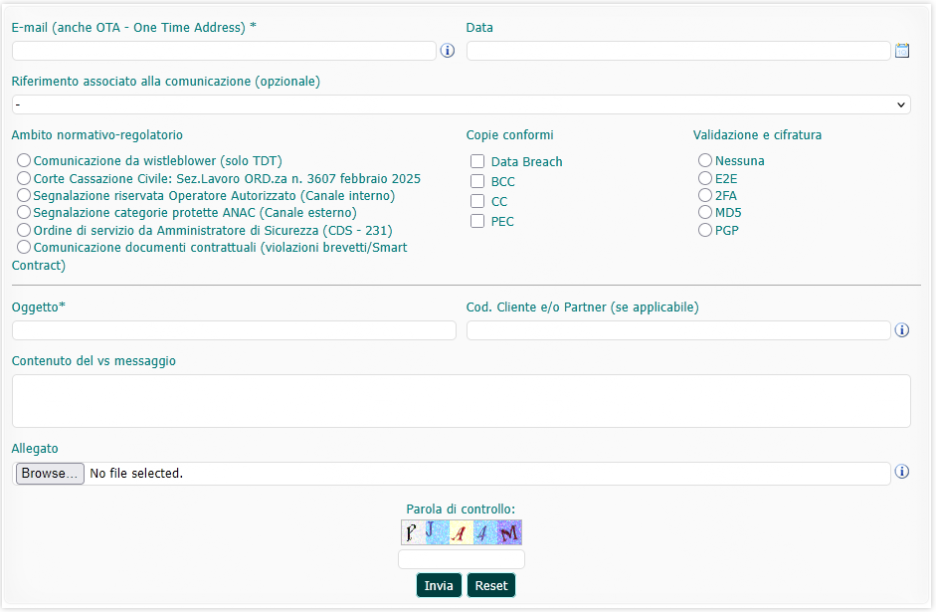The height and width of the screenshot is (612, 936).
Task: Click the 'Copie conformi' heading
Action: click(510, 135)
